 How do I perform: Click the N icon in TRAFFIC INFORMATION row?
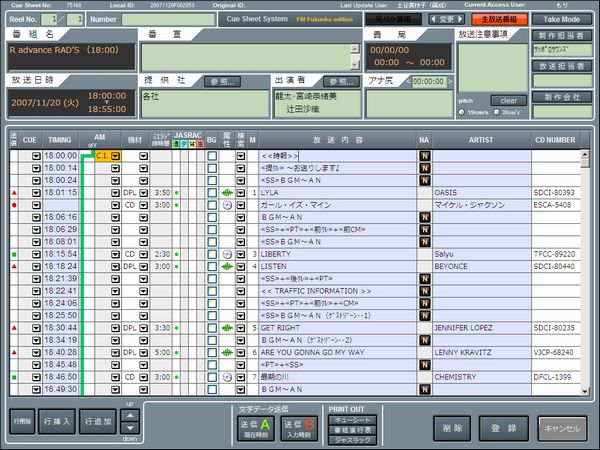(424, 291)
